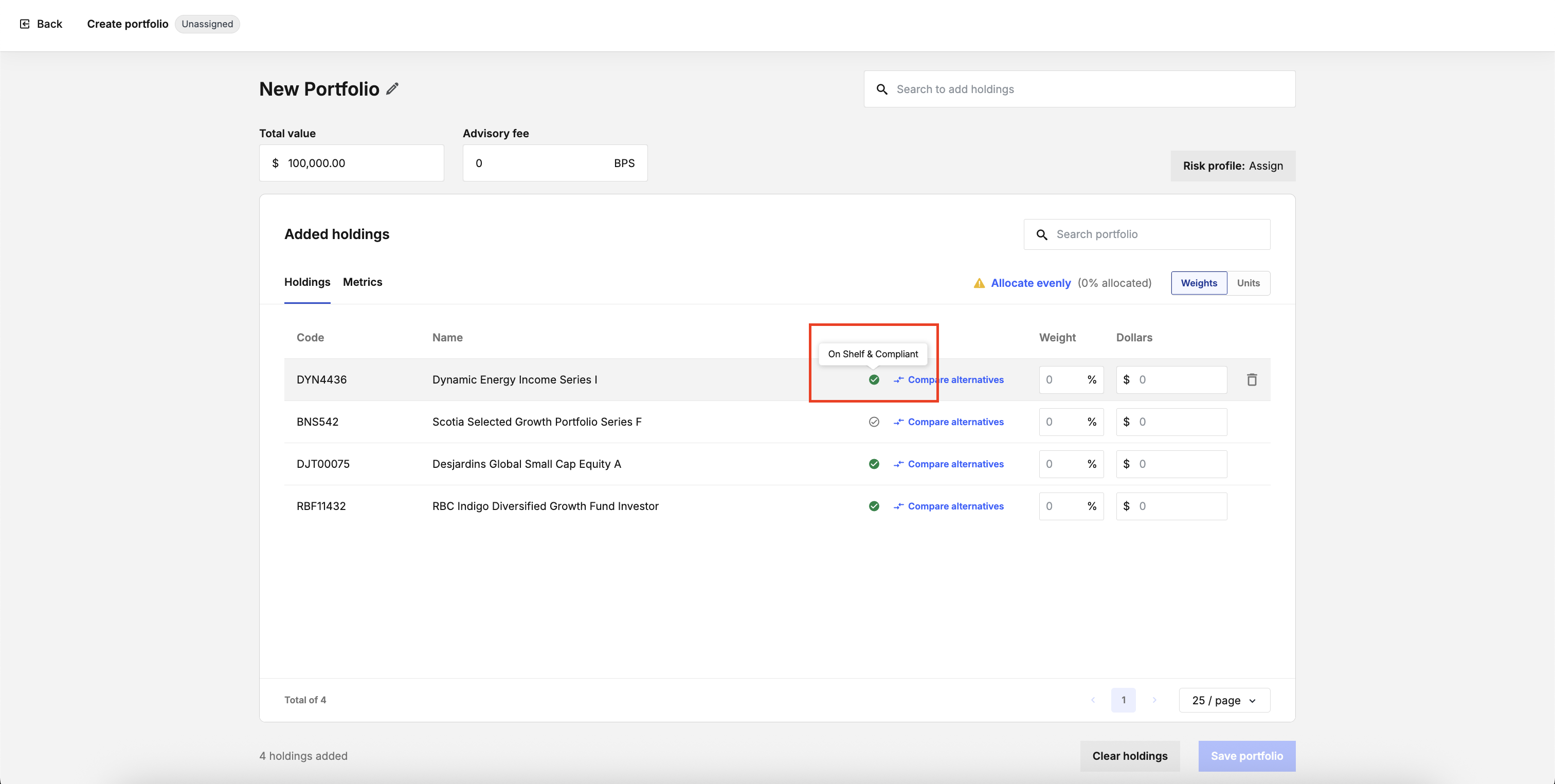The height and width of the screenshot is (784, 1555).
Task: Click the Name column header
Action: (x=447, y=337)
